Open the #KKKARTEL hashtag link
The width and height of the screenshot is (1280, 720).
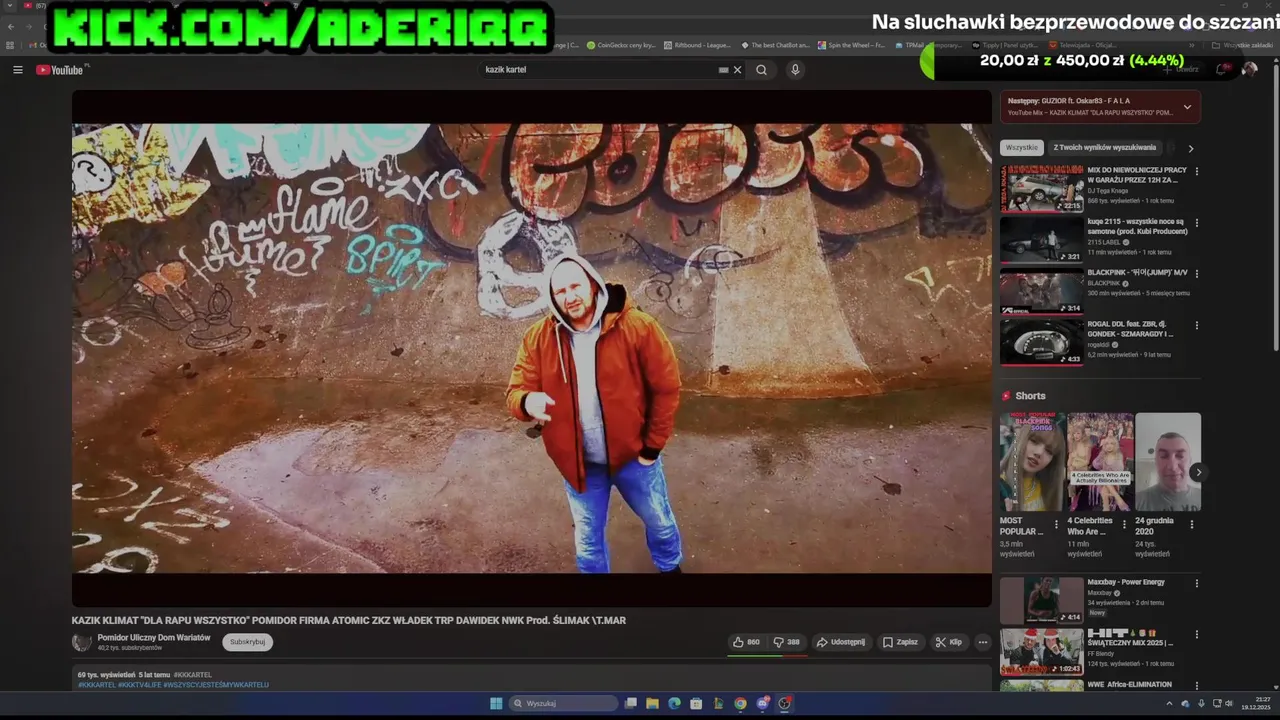click(x=193, y=675)
